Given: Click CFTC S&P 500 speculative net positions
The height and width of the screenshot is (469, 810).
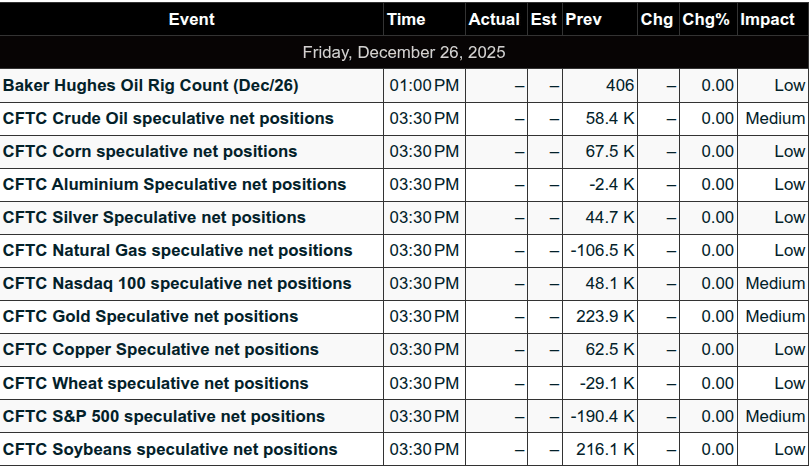Looking at the screenshot, I should point(164,416).
